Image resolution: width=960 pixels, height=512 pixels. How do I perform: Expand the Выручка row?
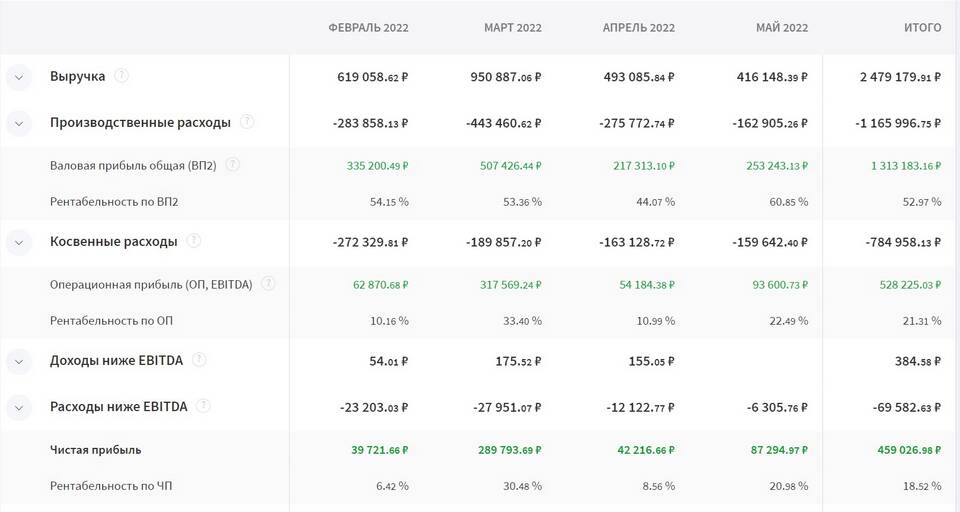(18, 76)
